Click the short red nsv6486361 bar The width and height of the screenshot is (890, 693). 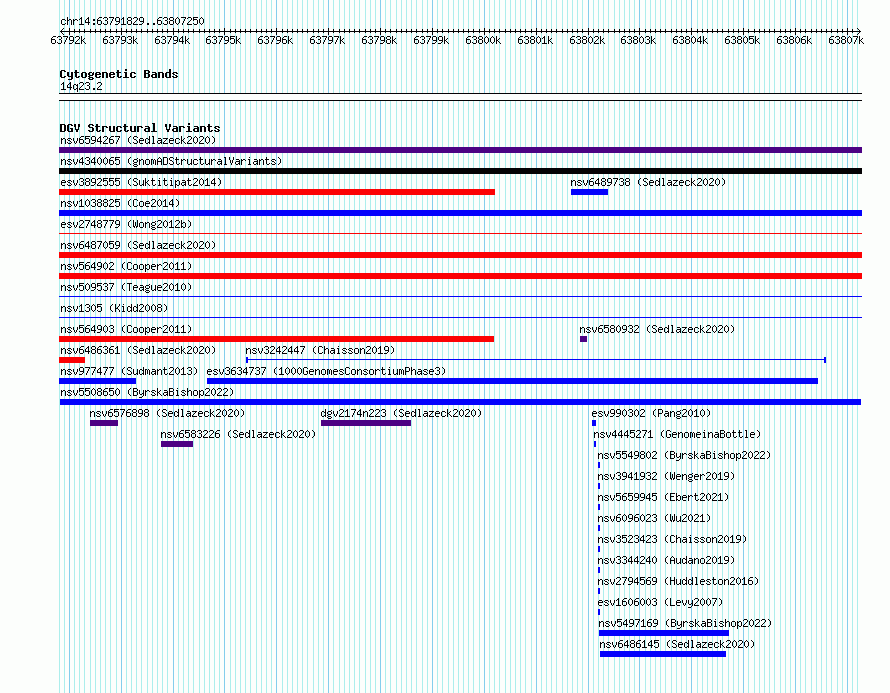point(72,360)
